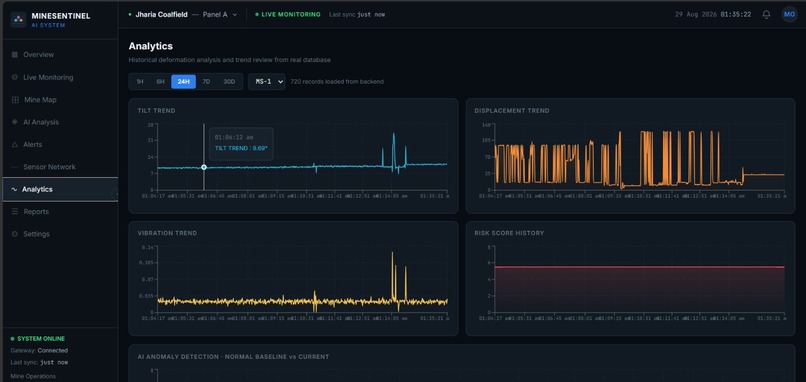Click the LIVE MONITORING status indicator

click(288, 14)
